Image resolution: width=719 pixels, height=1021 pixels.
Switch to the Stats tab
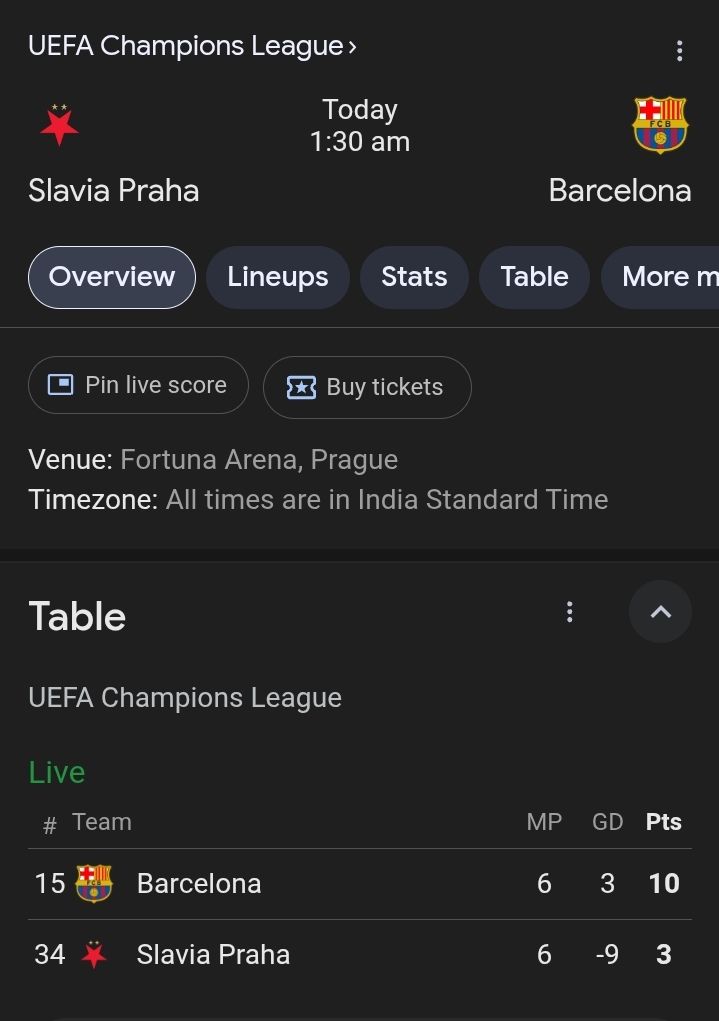tap(414, 277)
